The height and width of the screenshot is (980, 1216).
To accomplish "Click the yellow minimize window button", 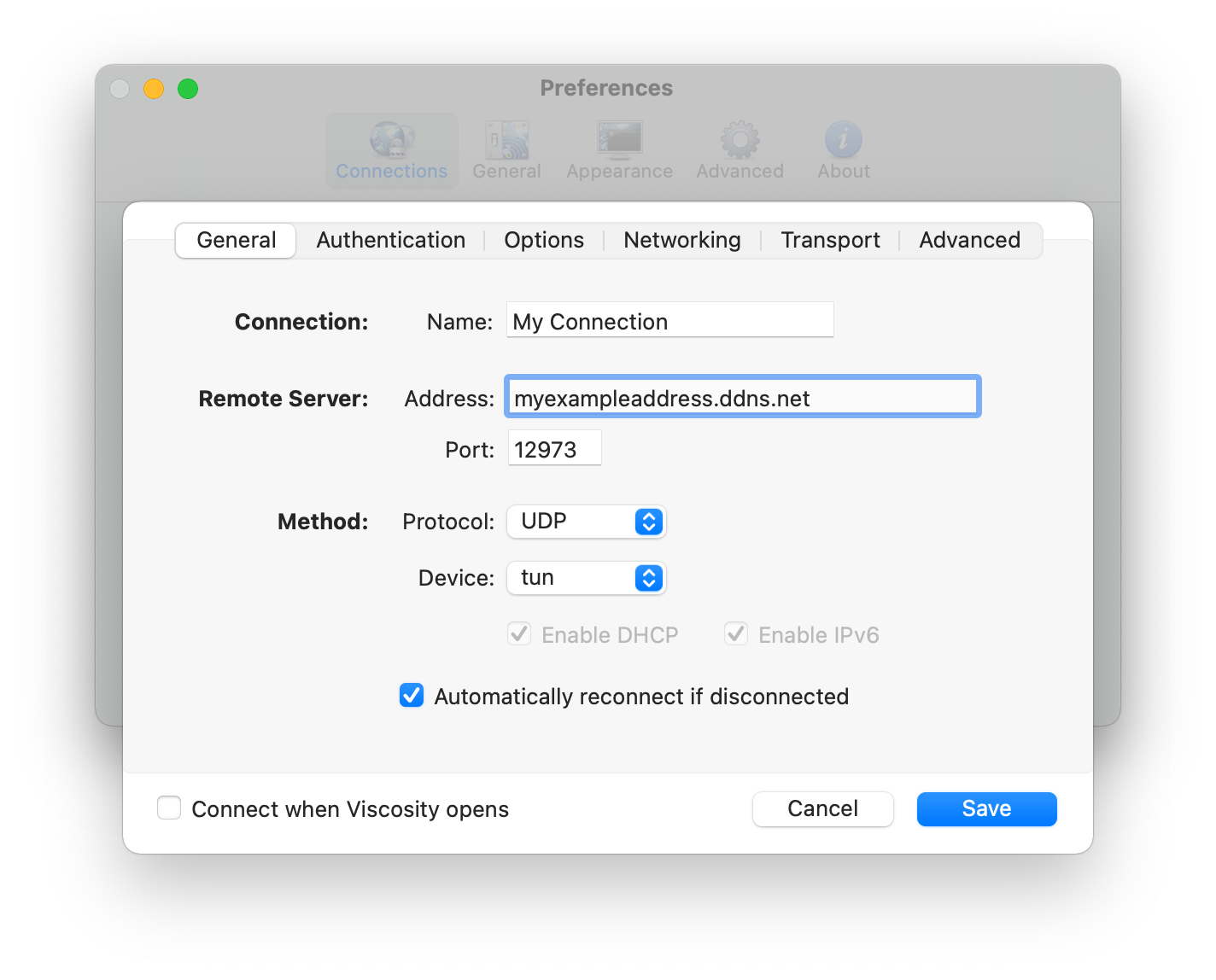I will [x=154, y=89].
